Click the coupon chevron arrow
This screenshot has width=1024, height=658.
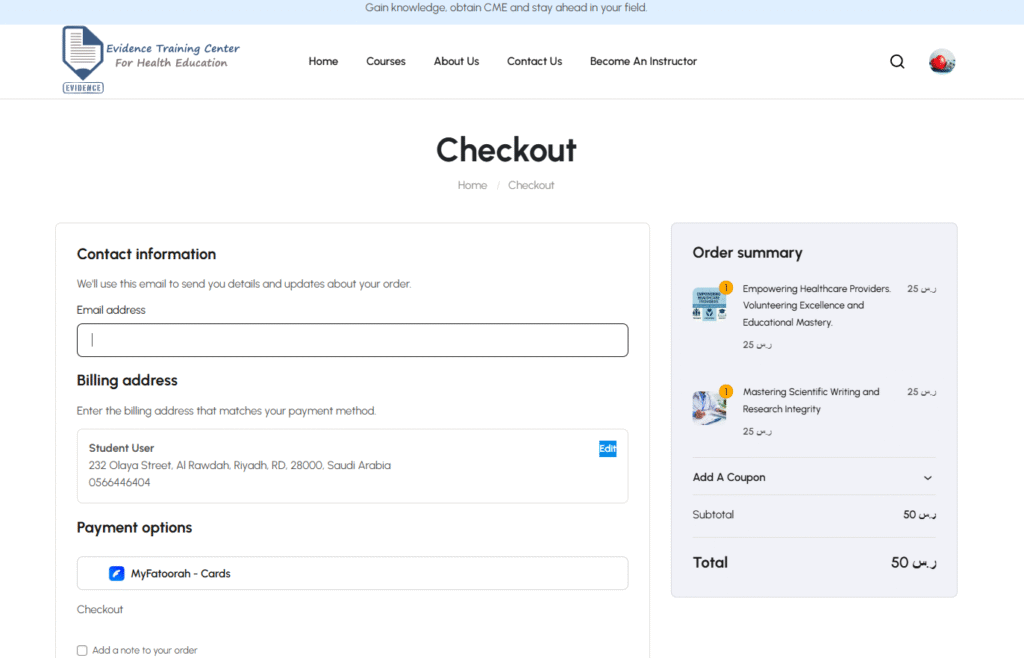[x=927, y=478]
